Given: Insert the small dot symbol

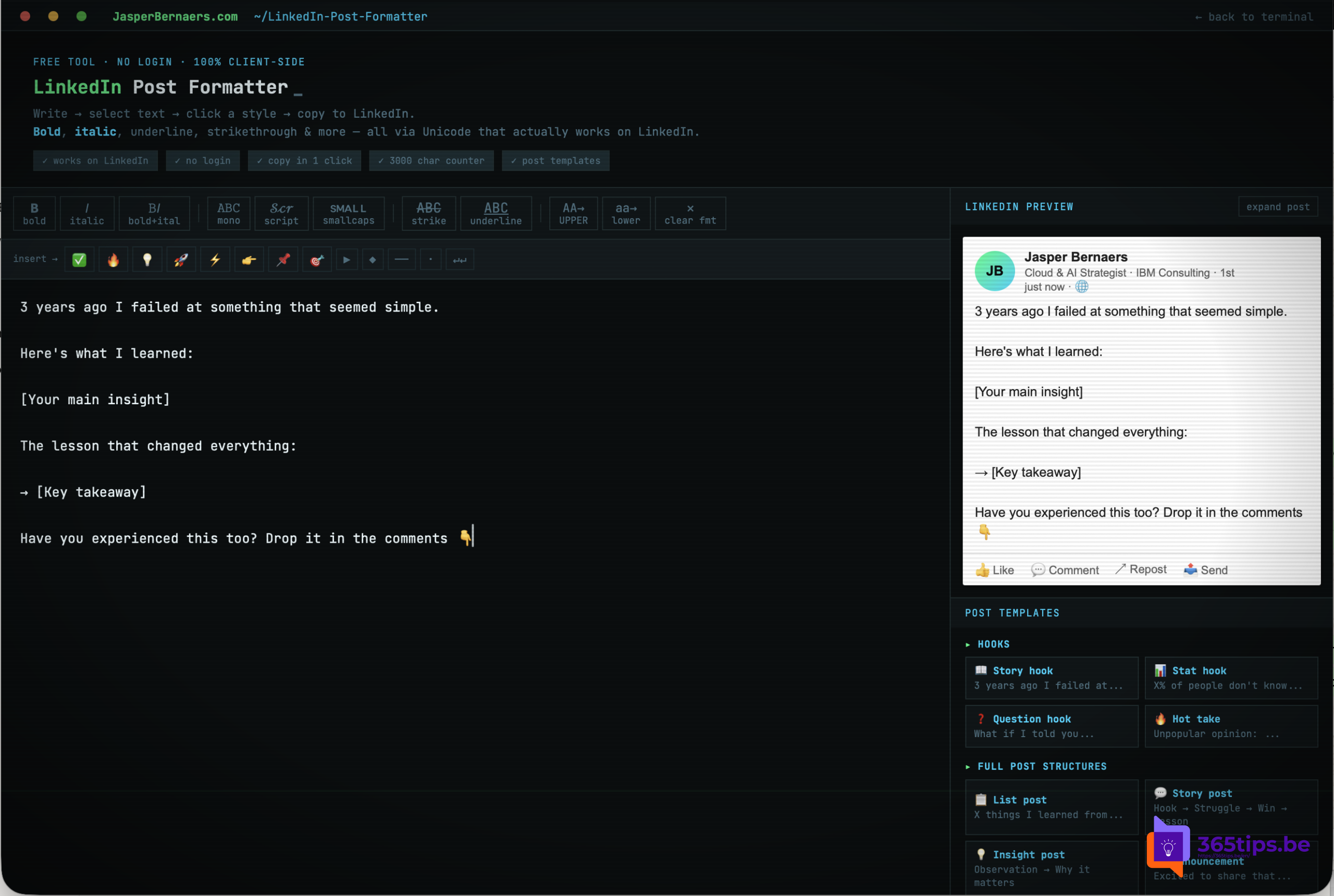Looking at the screenshot, I should point(431,260).
